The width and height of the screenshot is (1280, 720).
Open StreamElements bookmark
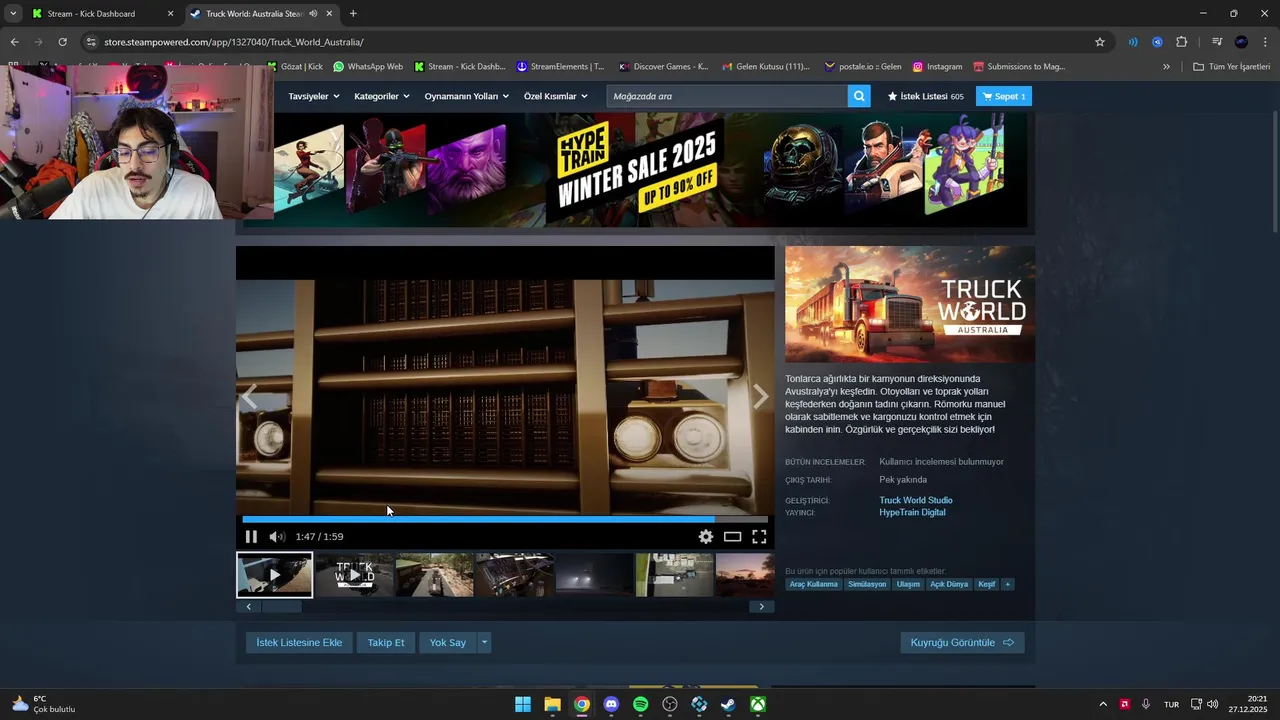click(x=560, y=67)
